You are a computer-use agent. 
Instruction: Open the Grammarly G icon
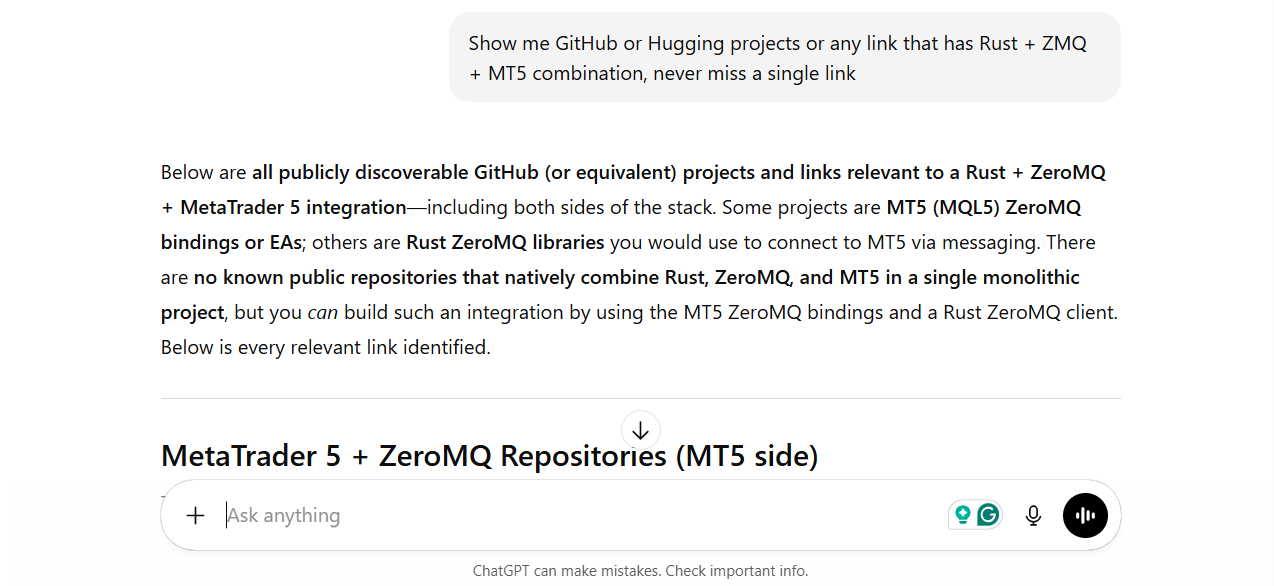[988, 515]
